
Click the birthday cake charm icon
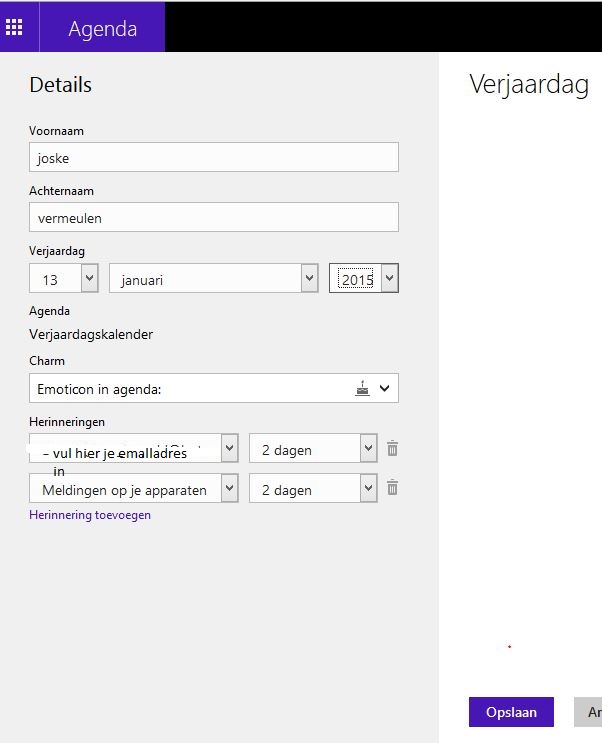[x=363, y=389]
